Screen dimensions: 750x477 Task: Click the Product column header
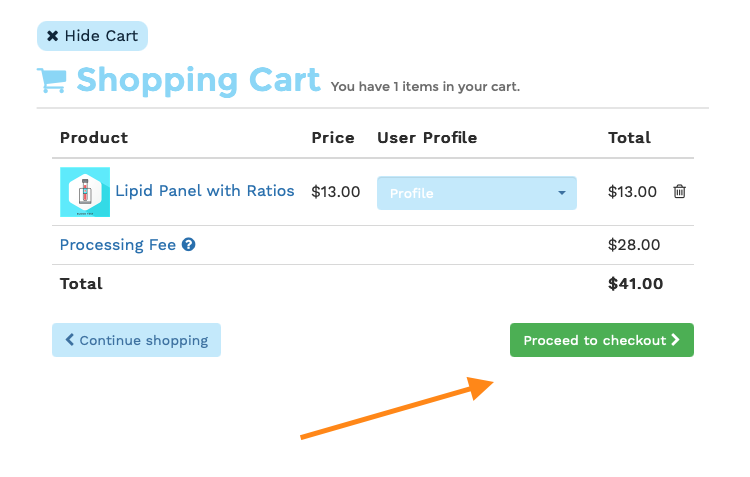pos(94,138)
